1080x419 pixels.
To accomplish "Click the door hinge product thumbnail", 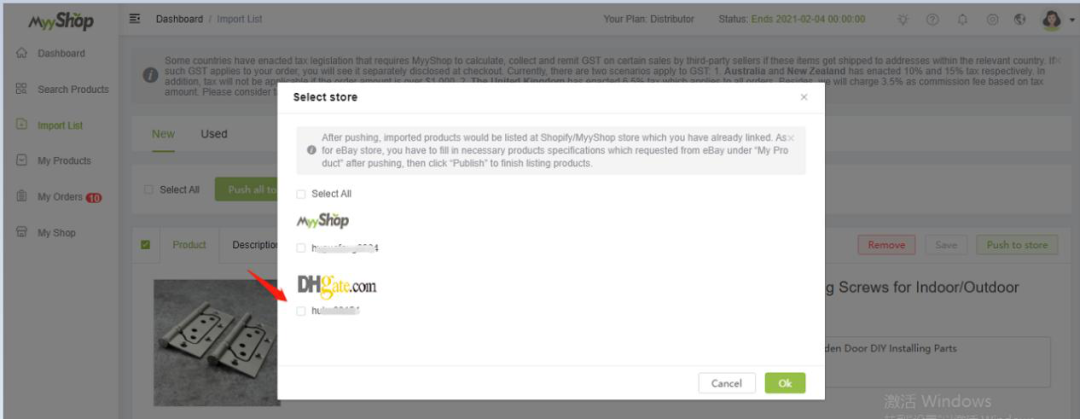I will click(x=215, y=343).
